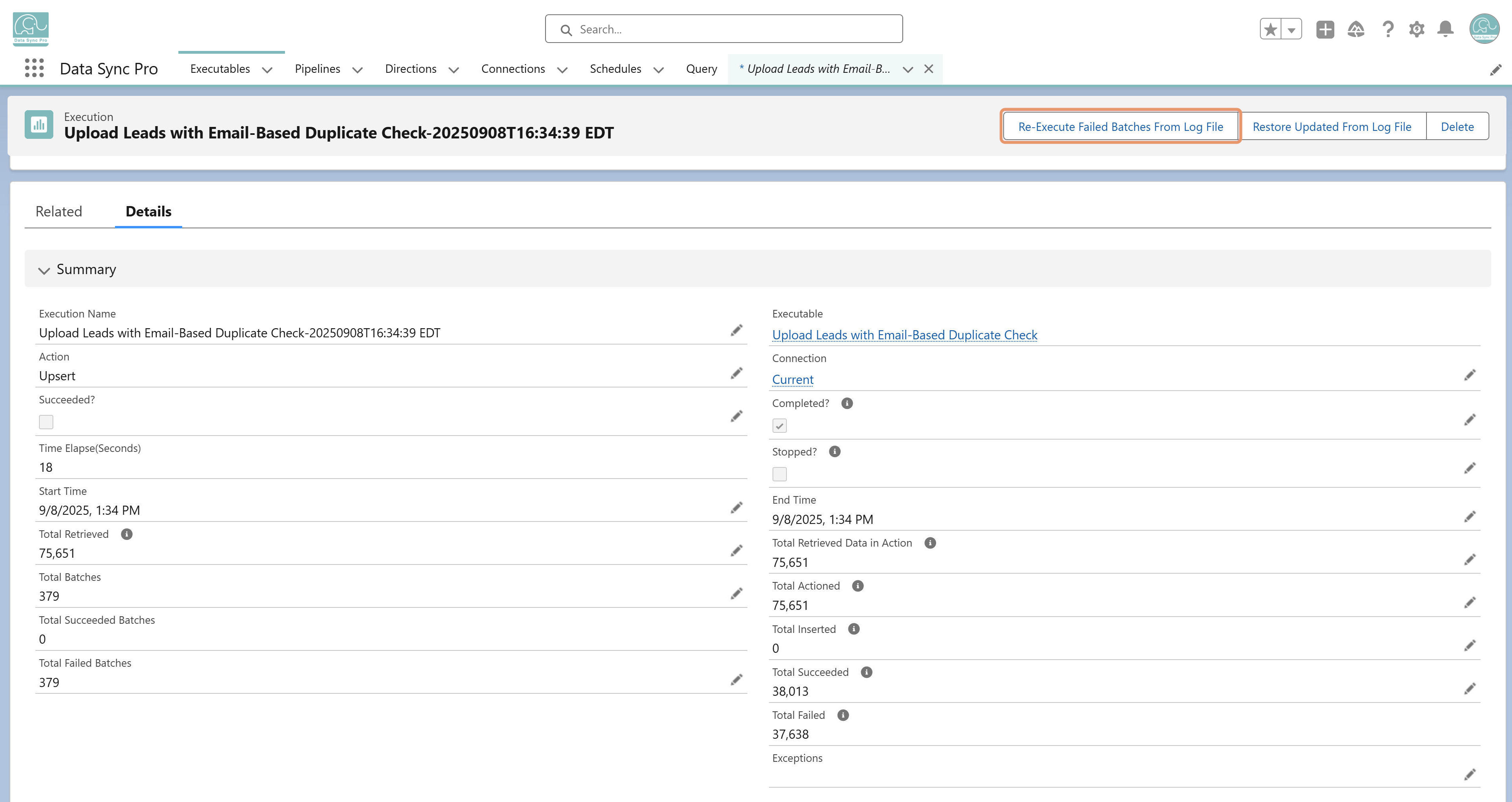Show info tooltip for Stopped?
1512x802 pixels.
pyautogui.click(x=835, y=452)
